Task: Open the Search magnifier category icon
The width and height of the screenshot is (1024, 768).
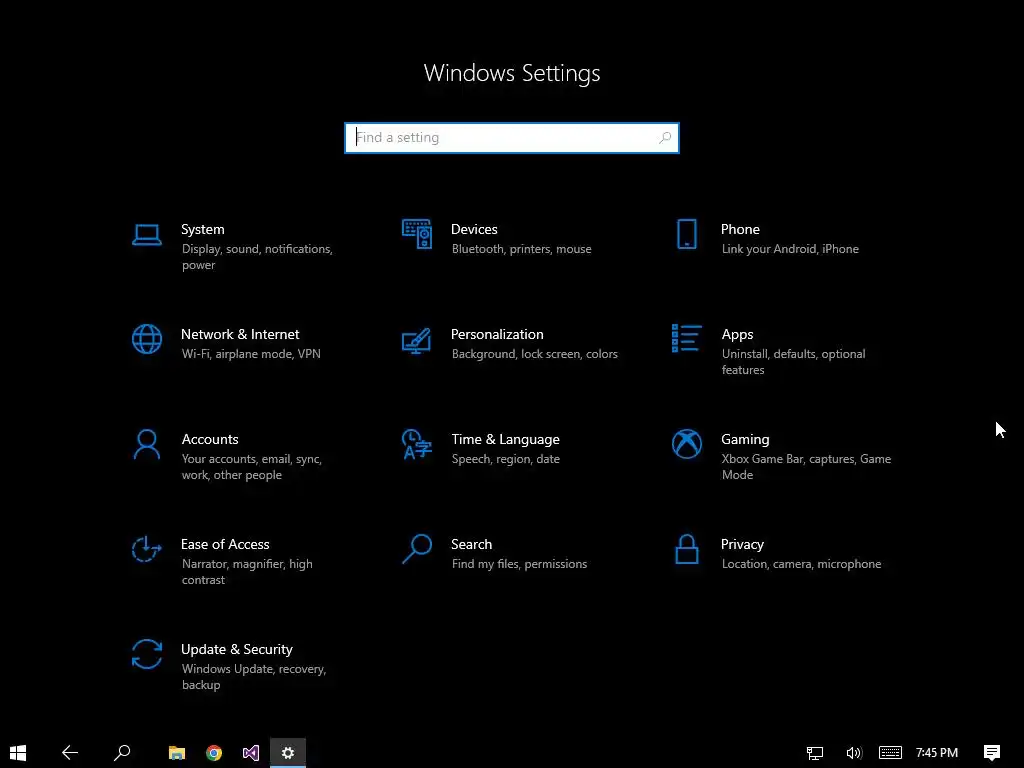Action: coord(417,549)
